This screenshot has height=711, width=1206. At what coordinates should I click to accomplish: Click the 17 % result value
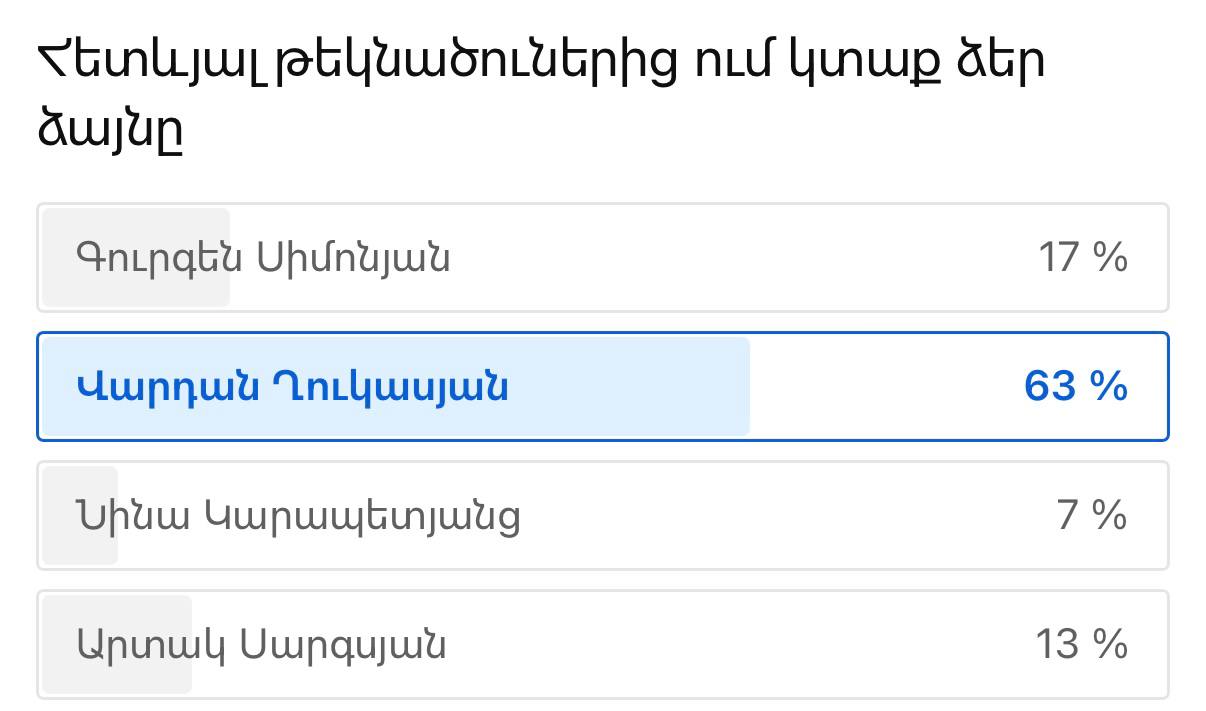[x=1083, y=258]
